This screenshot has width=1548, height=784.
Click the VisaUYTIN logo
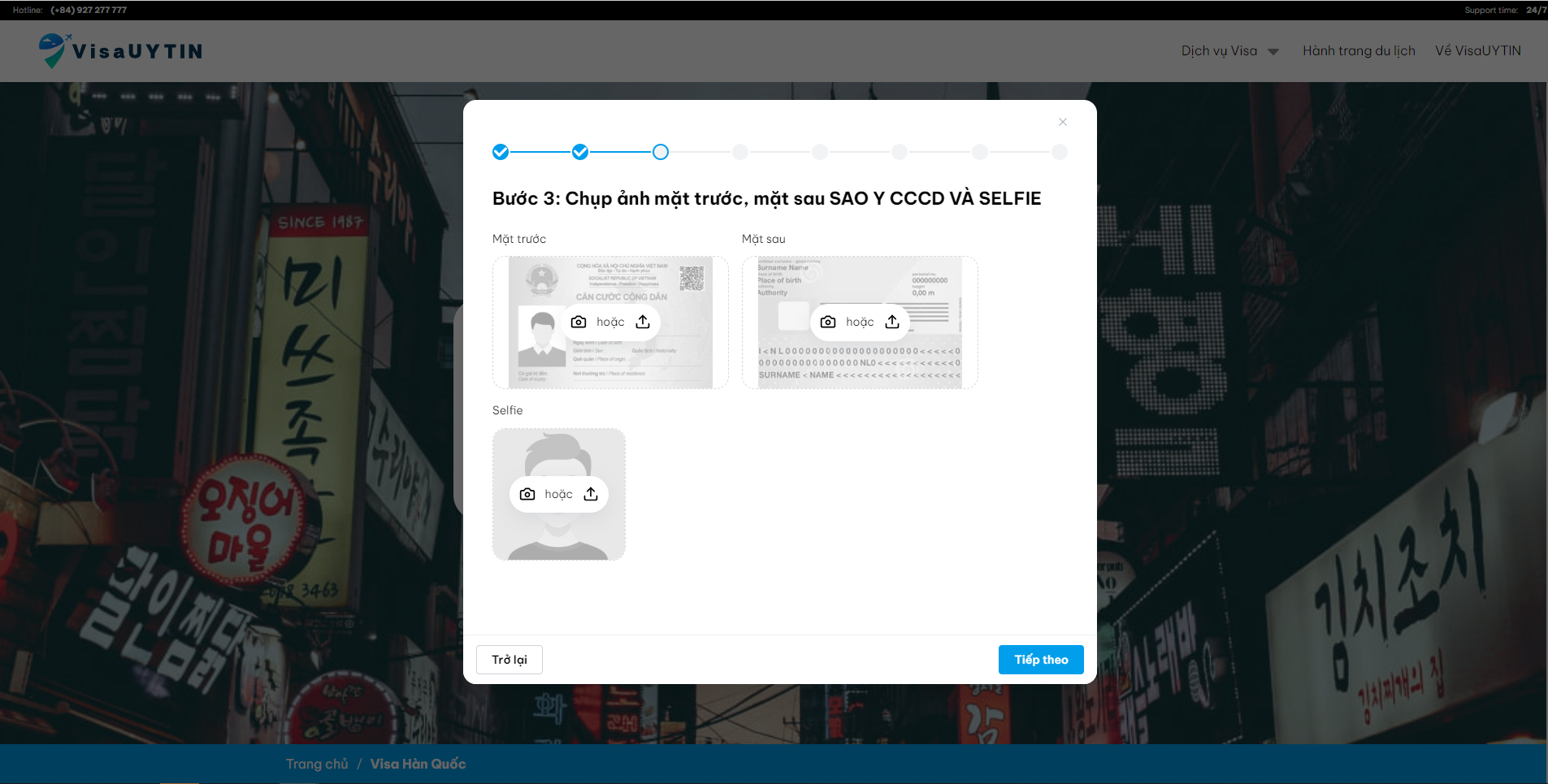(x=121, y=50)
